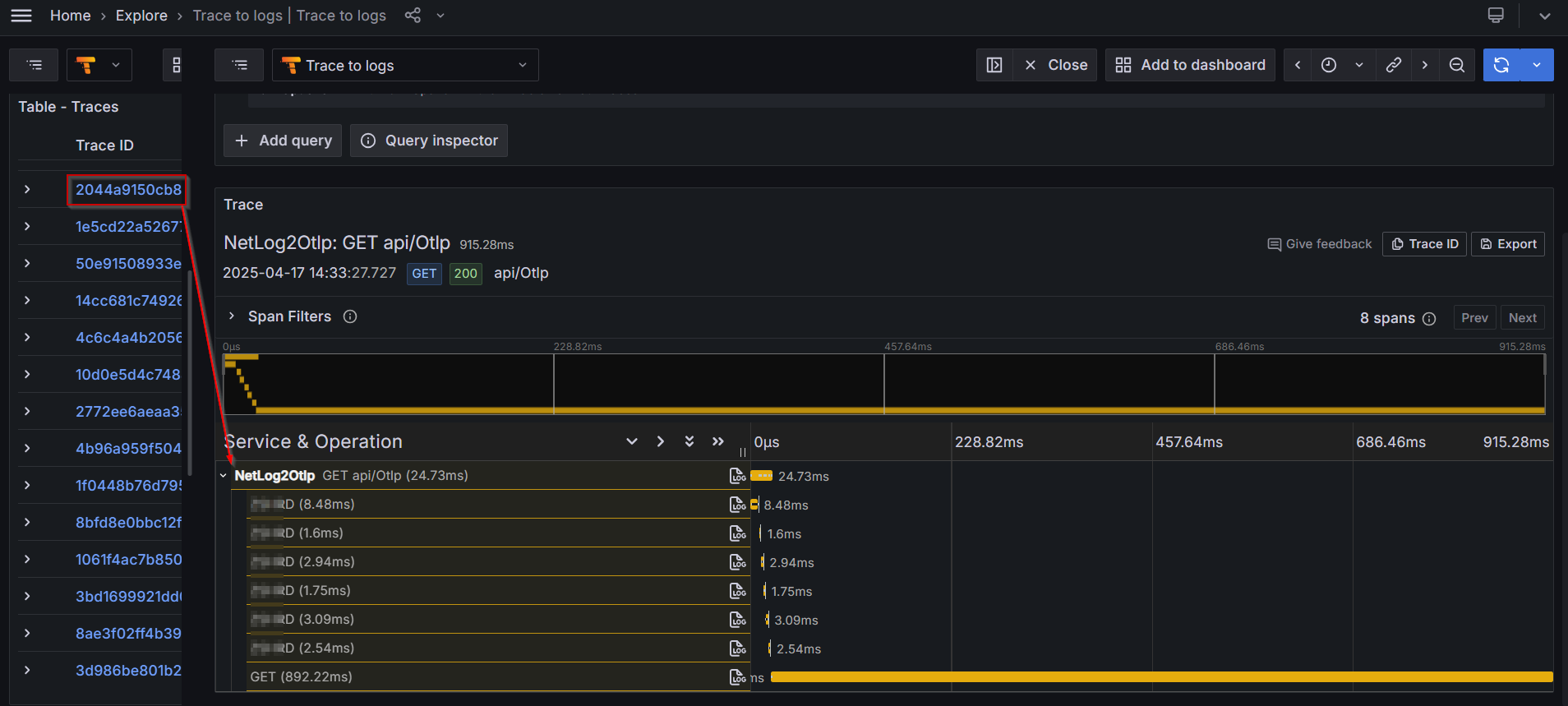Image resolution: width=1568 pixels, height=706 pixels.
Task: Click Add to dashboard button
Action: tap(1190, 65)
